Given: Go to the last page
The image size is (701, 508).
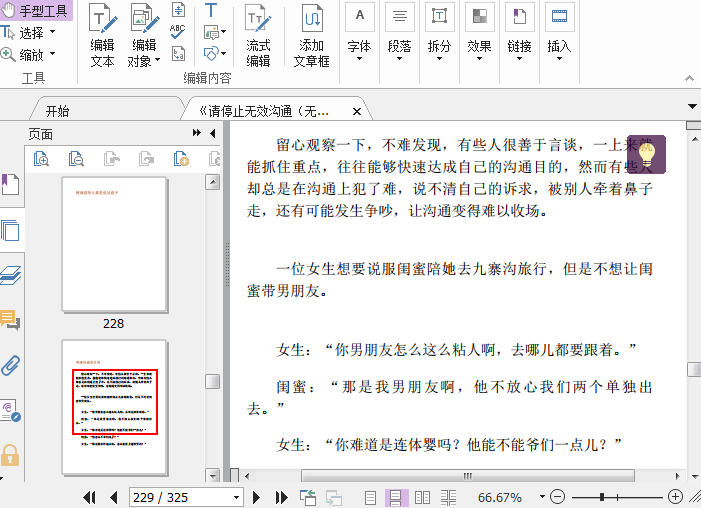Looking at the screenshot, I should point(282,497).
